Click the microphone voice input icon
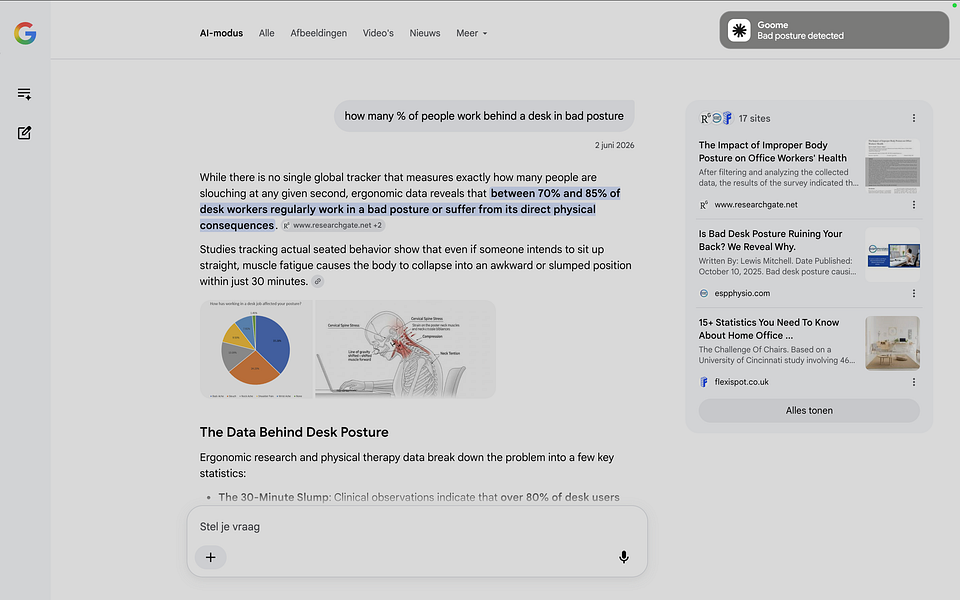This screenshot has width=960, height=600. coord(623,557)
